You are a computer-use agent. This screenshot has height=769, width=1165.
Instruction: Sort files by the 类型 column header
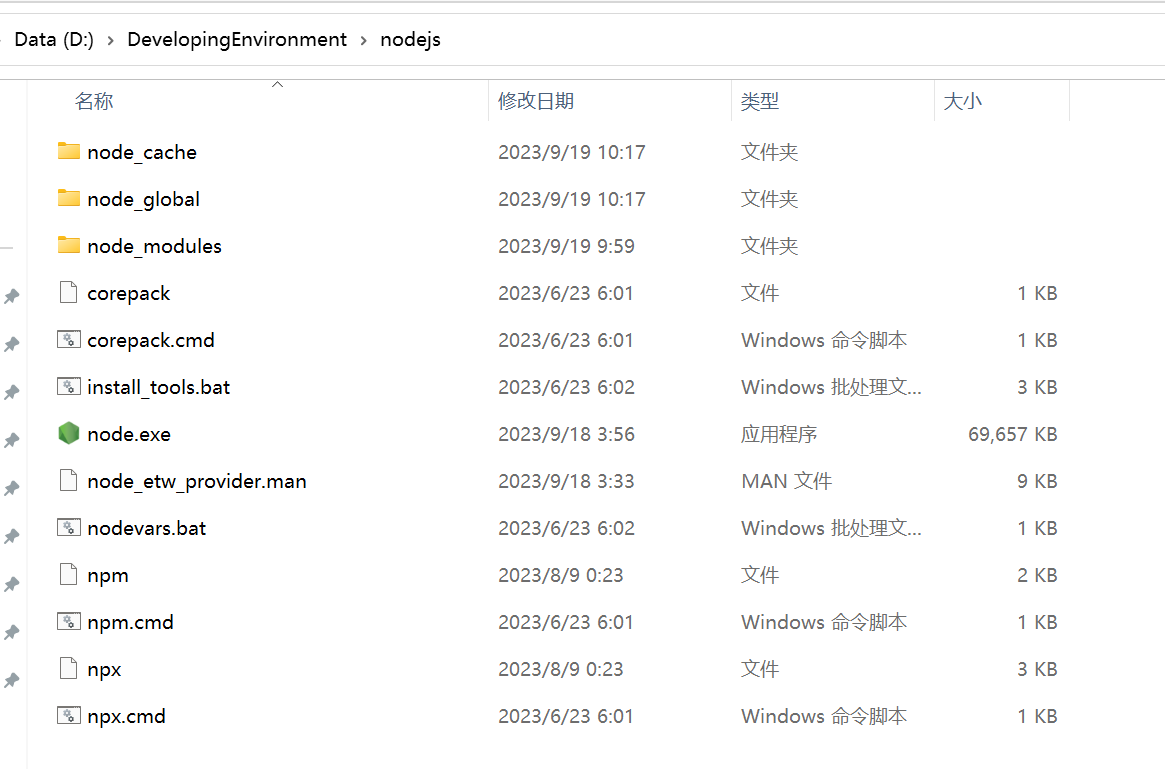[x=760, y=101]
